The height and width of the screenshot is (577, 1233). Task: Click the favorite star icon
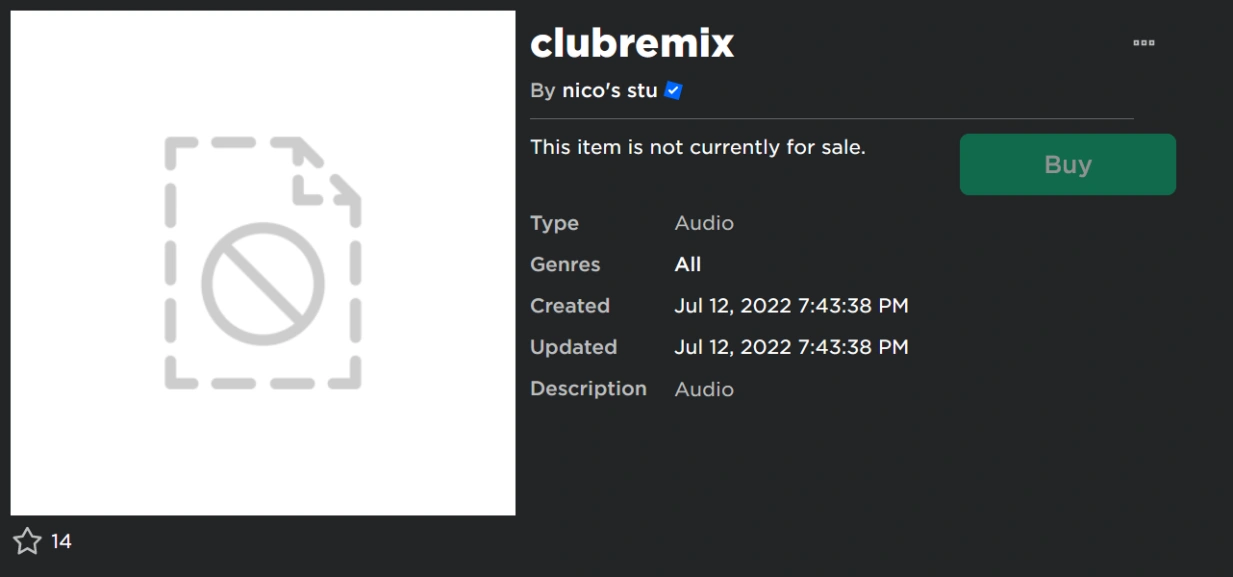click(27, 542)
